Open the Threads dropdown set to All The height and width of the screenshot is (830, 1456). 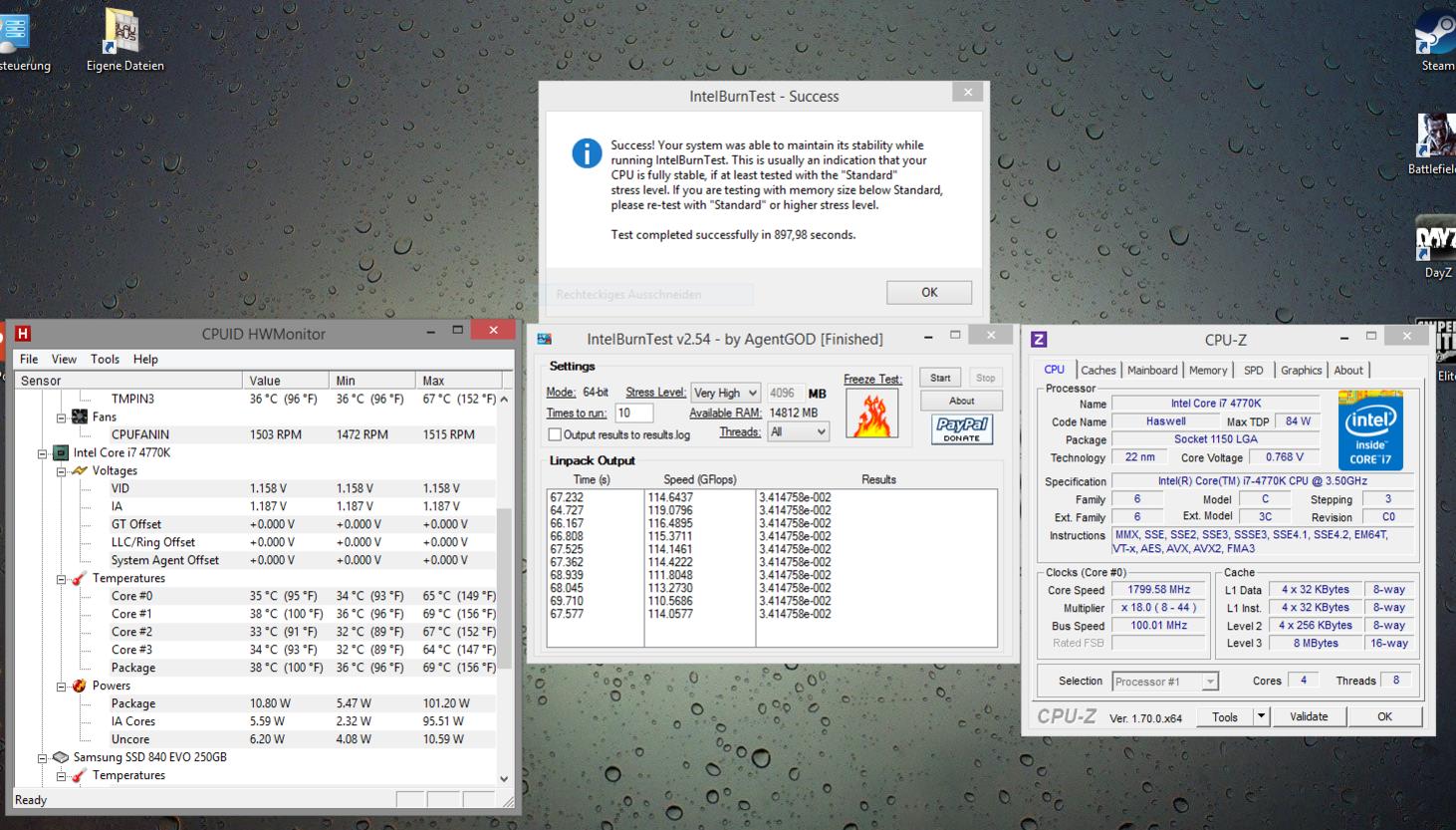pos(799,431)
